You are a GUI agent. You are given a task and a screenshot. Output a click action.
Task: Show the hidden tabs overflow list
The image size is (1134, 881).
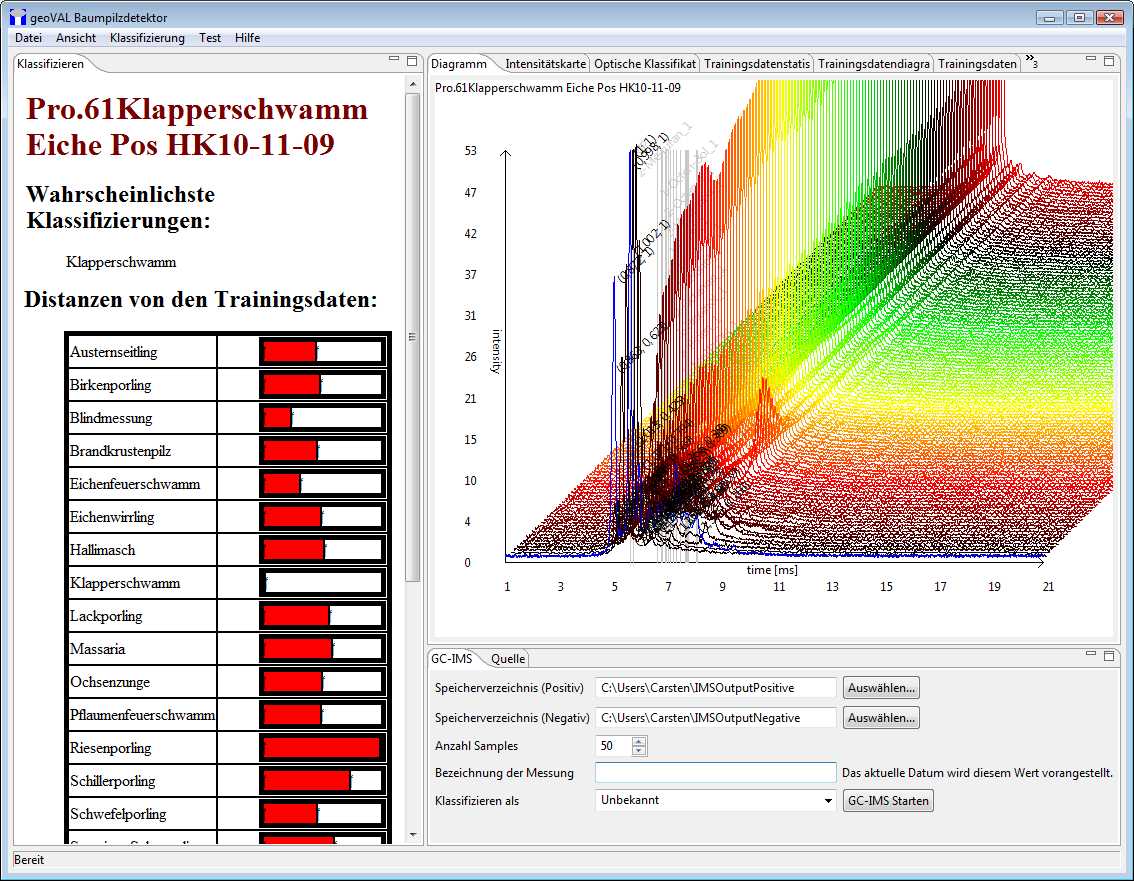click(x=1031, y=63)
